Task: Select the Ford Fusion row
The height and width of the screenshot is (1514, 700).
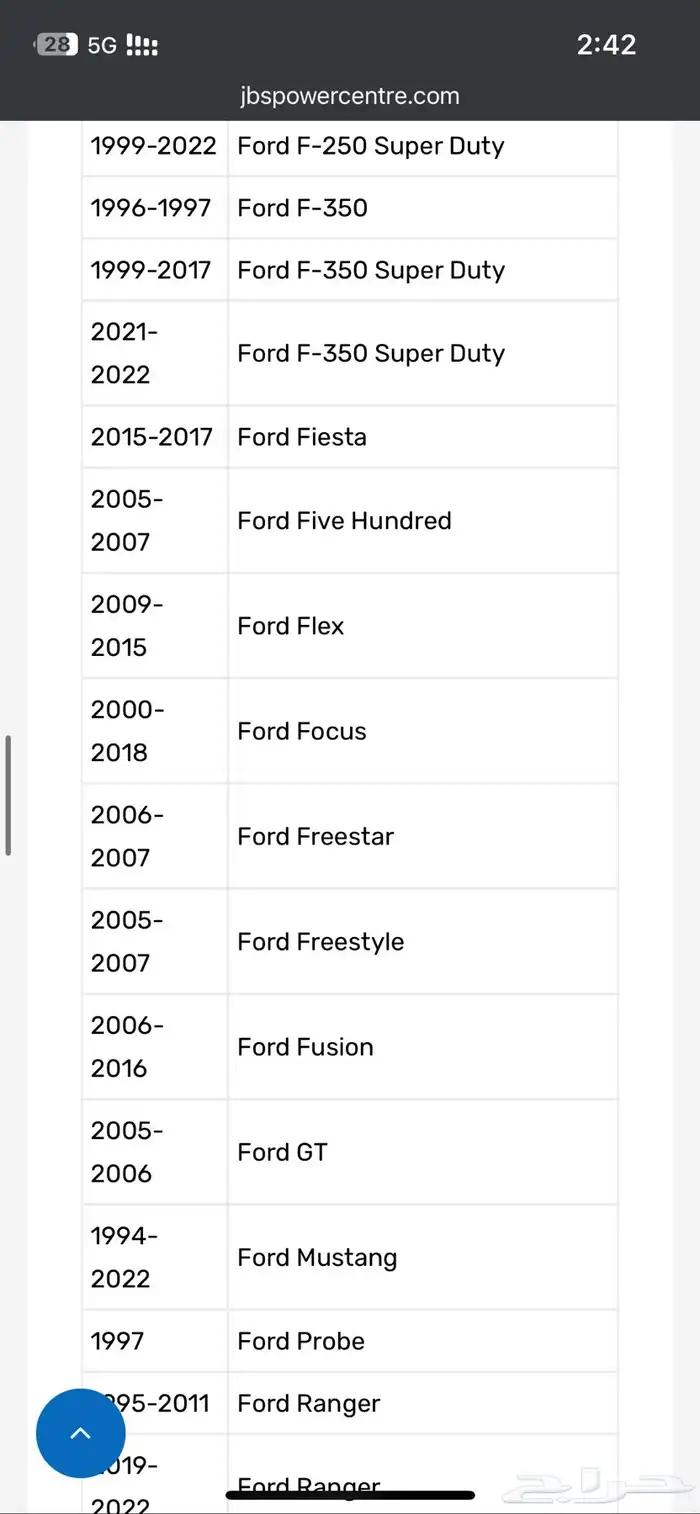Action: pos(305,1047)
